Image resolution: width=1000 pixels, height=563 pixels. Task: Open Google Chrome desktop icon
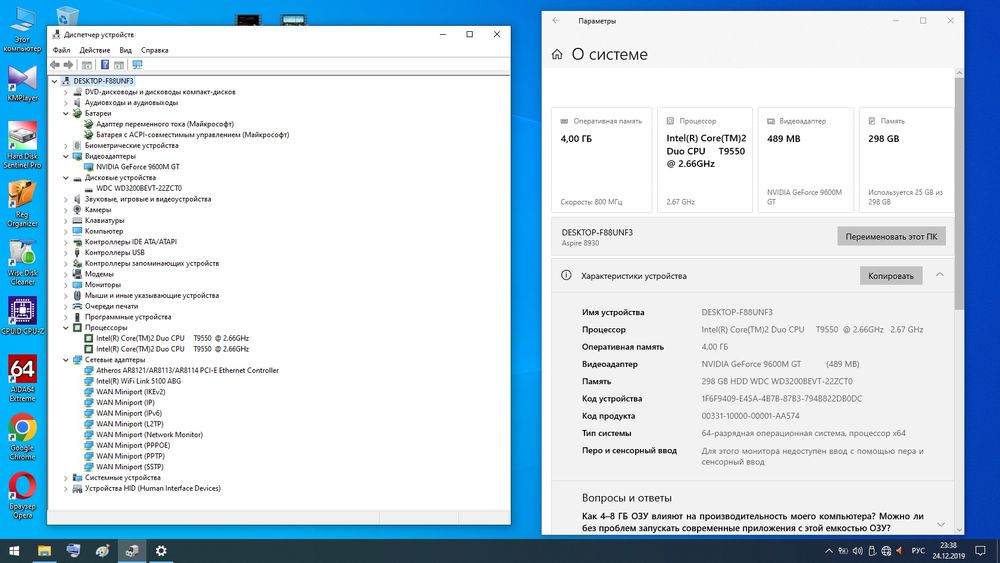tap(22, 437)
